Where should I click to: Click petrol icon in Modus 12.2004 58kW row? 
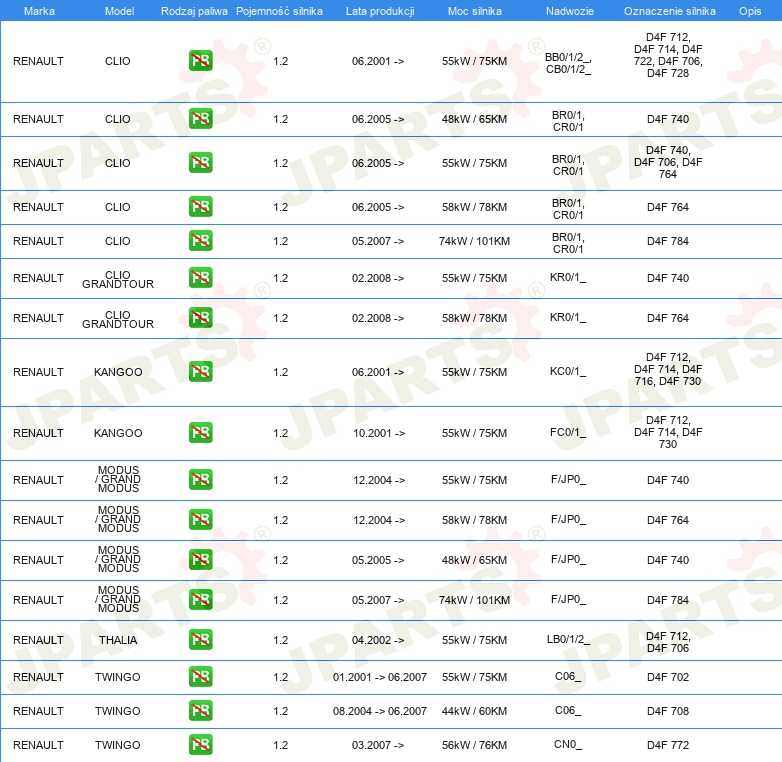click(200, 519)
